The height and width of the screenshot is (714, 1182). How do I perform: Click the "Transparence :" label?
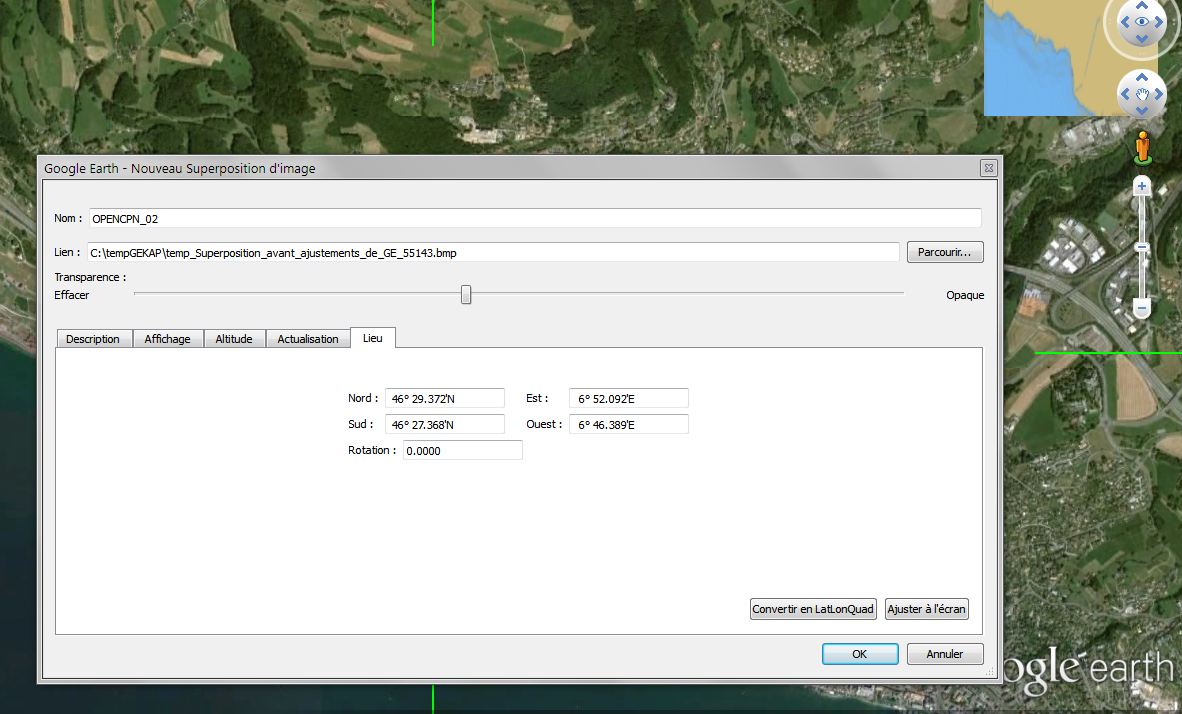pyautogui.click(x=90, y=277)
